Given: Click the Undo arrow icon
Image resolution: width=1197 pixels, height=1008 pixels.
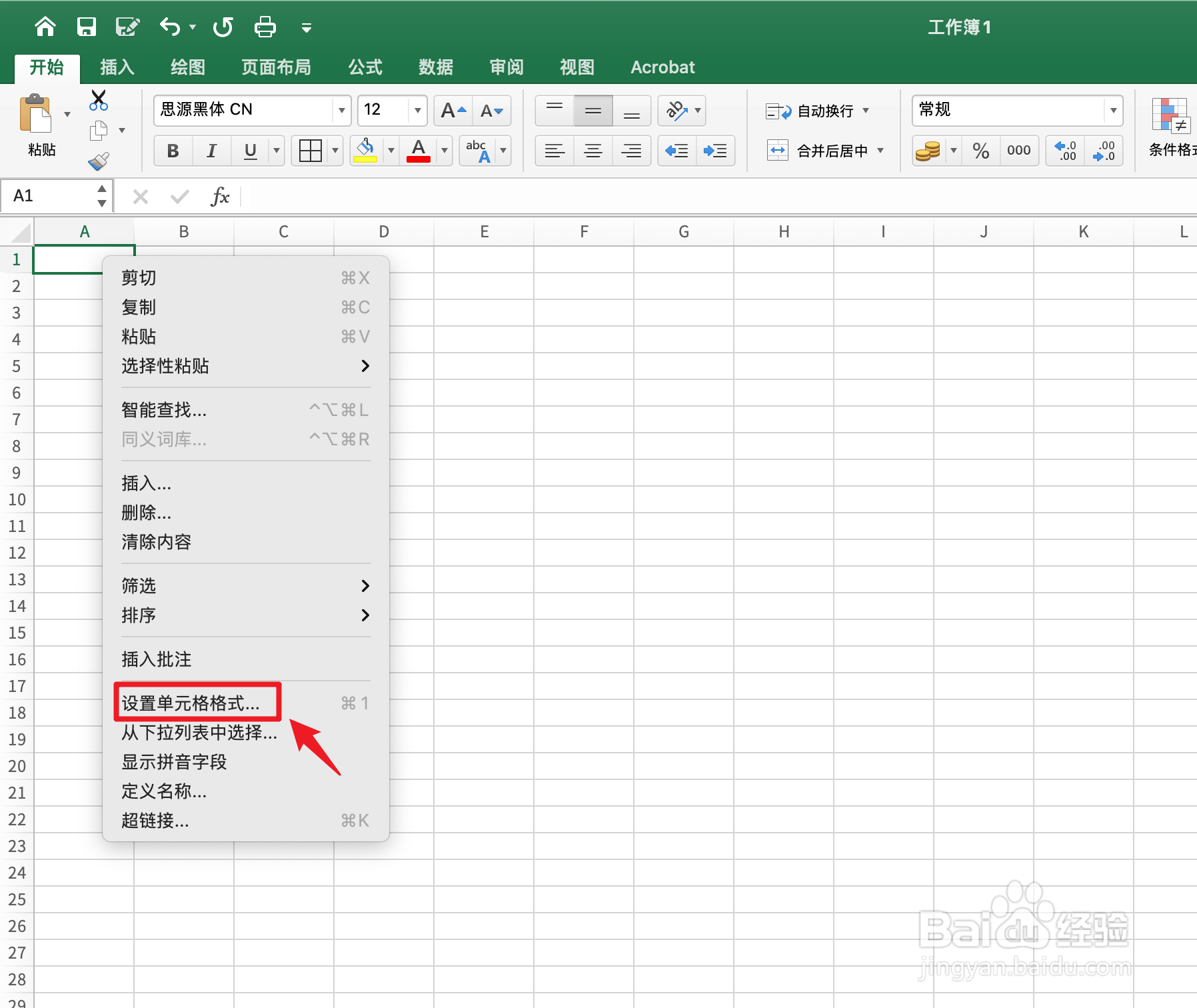Looking at the screenshot, I should click(169, 27).
